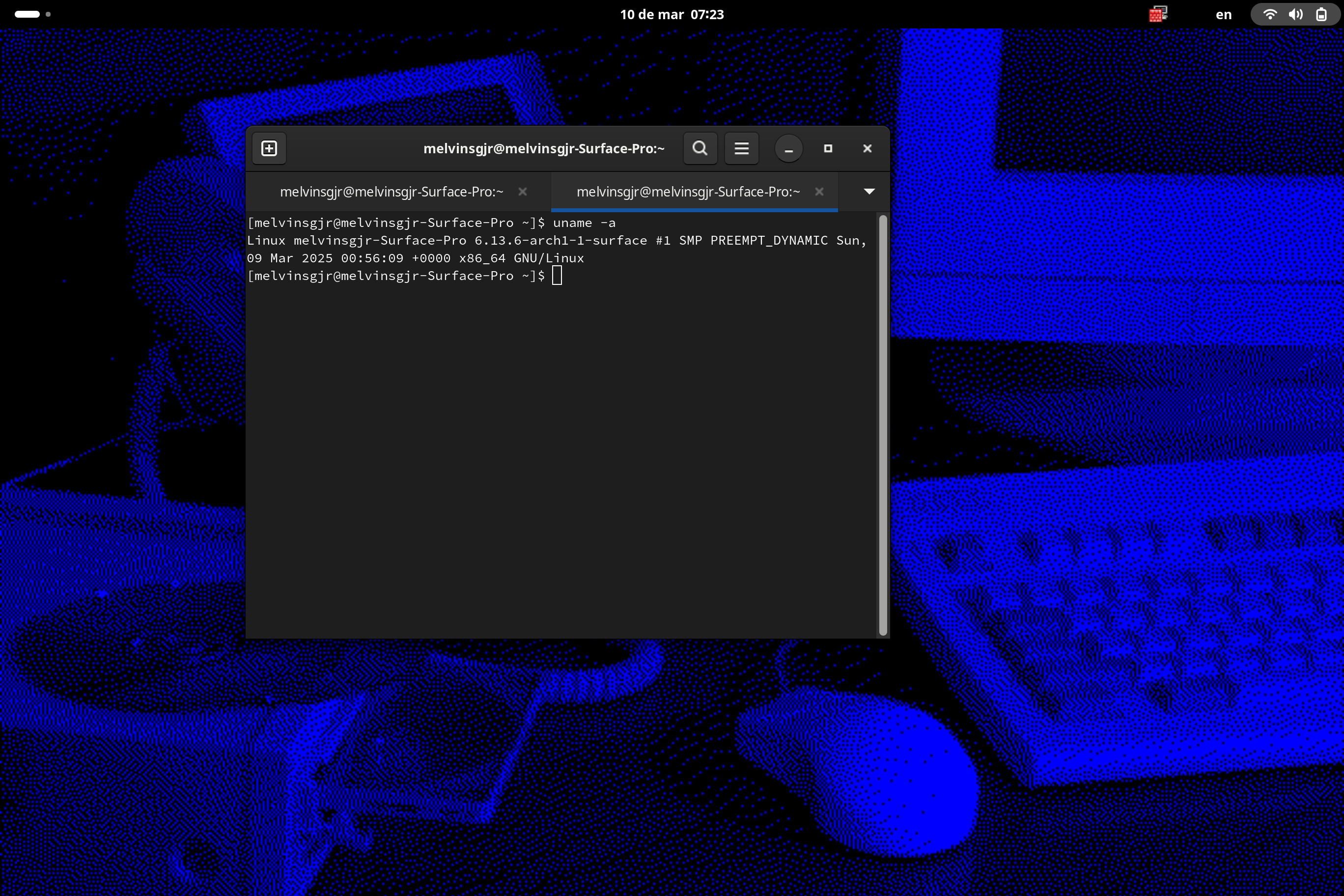Open system menu via battery icon
Viewport: 1344px width, 896px height.
click(x=1321, y=14)
